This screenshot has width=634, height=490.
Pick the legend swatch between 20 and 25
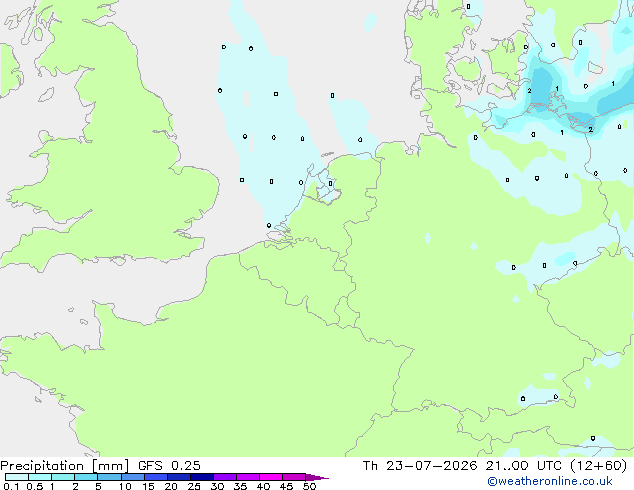(178, 477)
